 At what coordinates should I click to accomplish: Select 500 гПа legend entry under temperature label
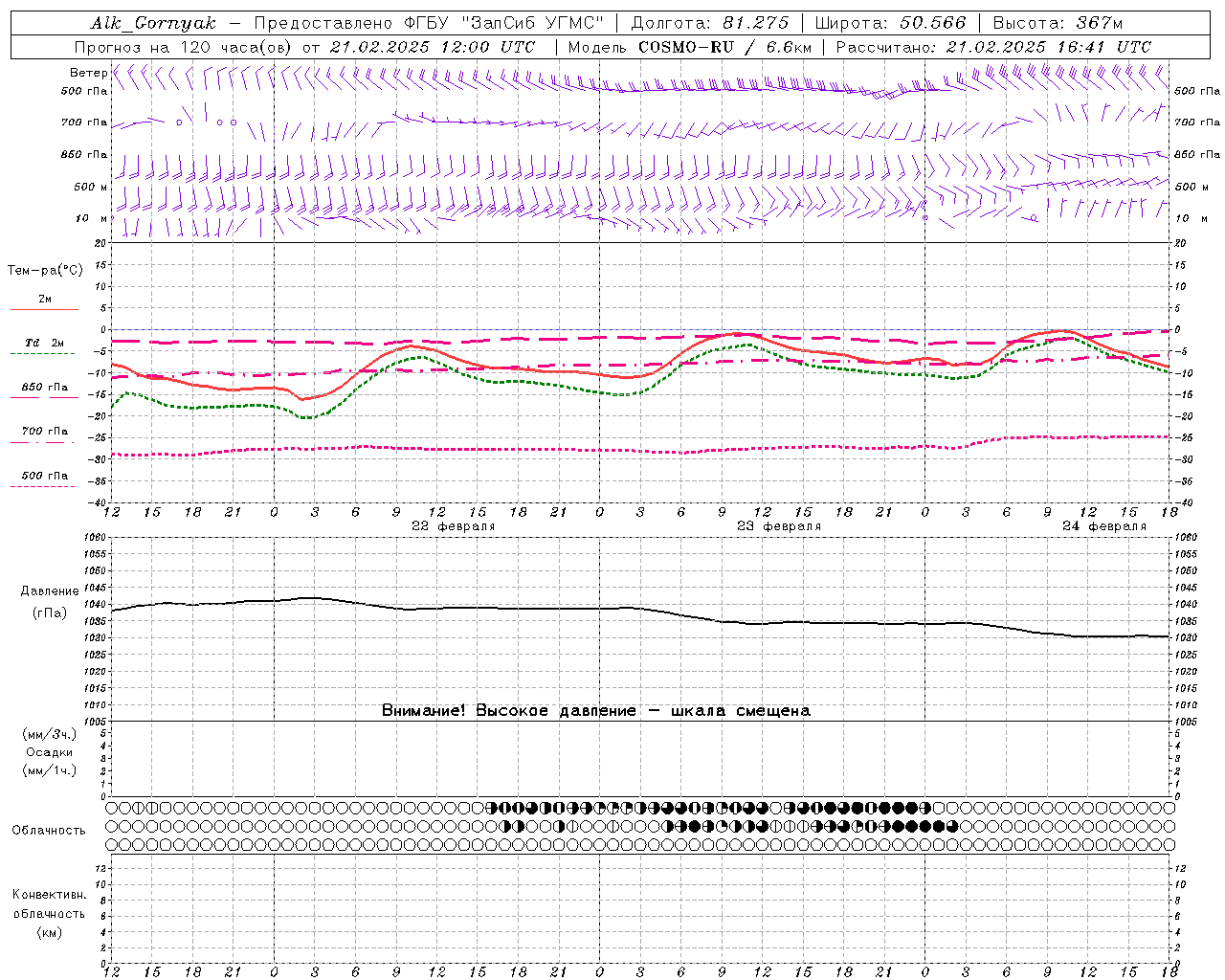pyautogui.click(x=45, y=475)
